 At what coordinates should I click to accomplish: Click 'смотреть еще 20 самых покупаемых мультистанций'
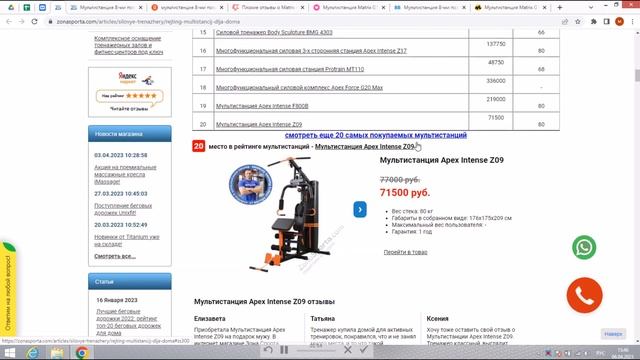(x=376, y=135)
